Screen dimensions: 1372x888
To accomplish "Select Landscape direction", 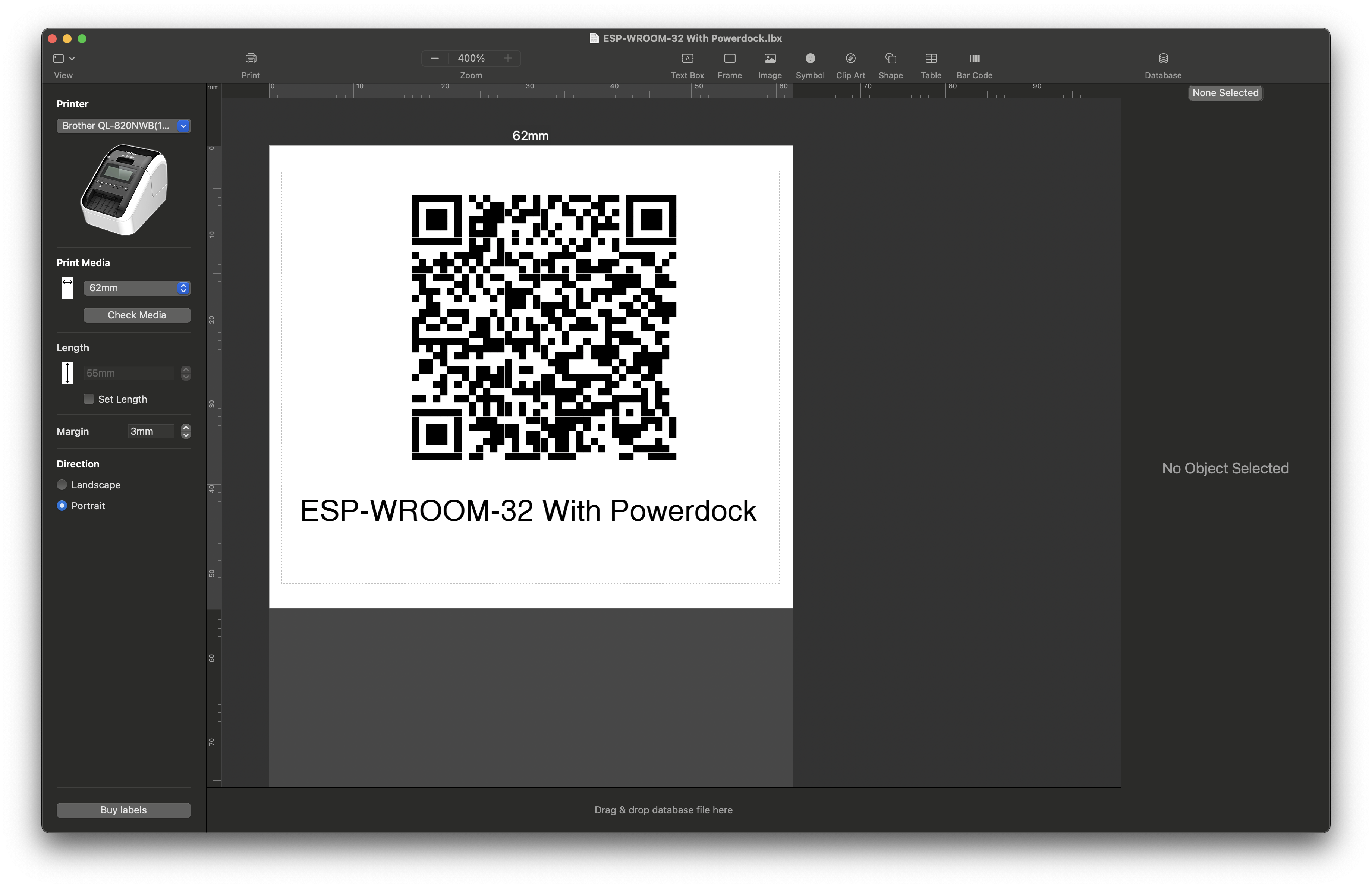I will (62, 485).
